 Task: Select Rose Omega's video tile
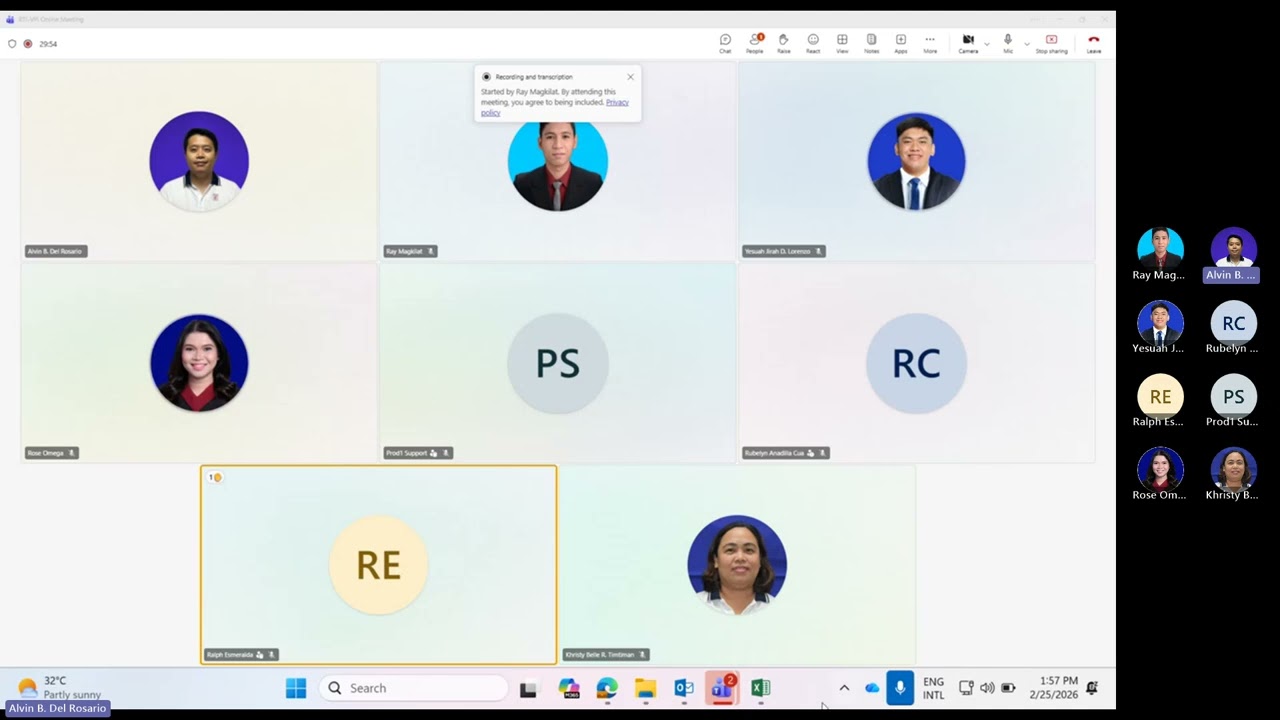[199, 363]
